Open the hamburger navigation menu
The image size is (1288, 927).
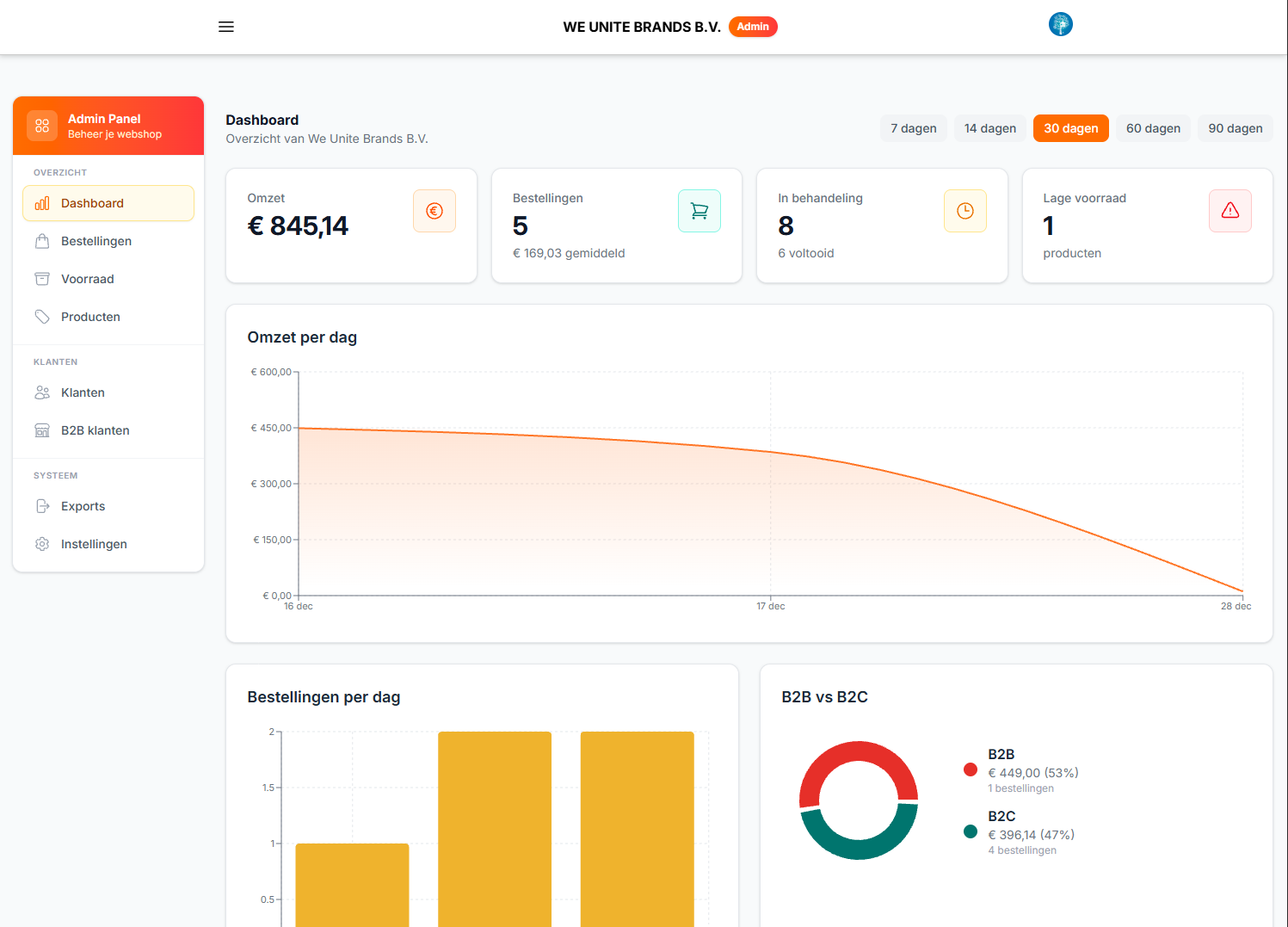tap(226, 27)
